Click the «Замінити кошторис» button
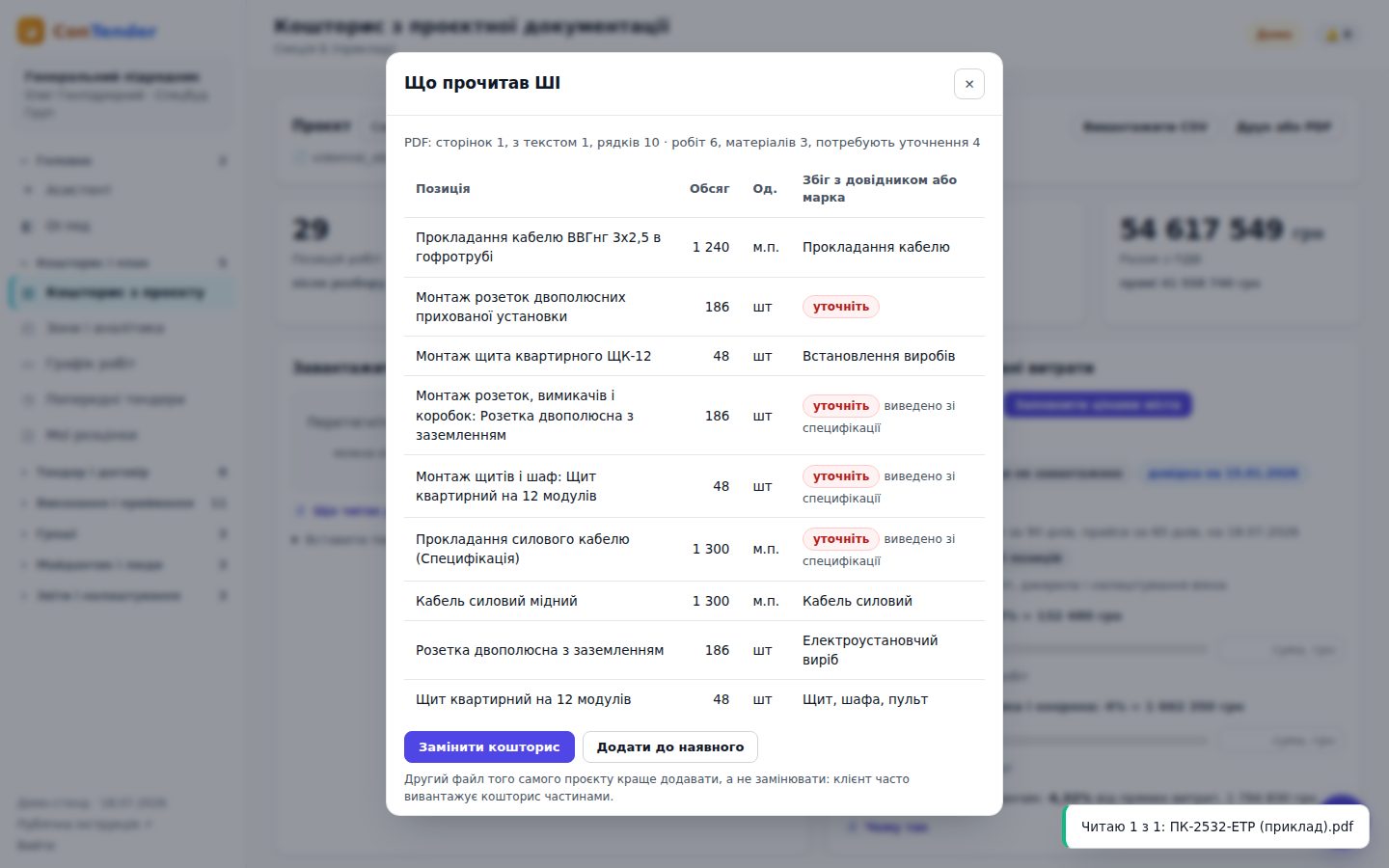The width and height of the screenshot is (1389, 868). (x=489, y=746)
